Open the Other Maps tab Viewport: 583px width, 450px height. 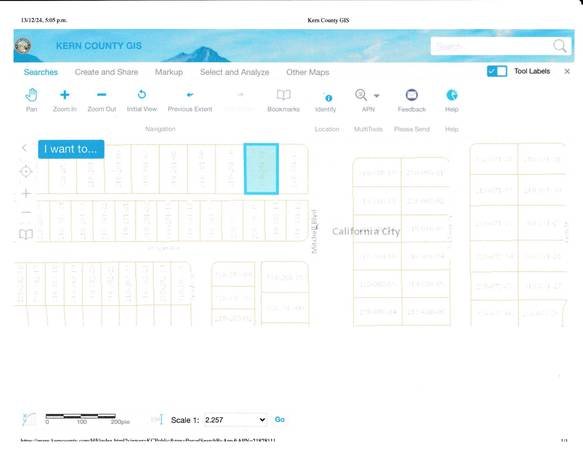pyautogui.click(x=308, y=72)
